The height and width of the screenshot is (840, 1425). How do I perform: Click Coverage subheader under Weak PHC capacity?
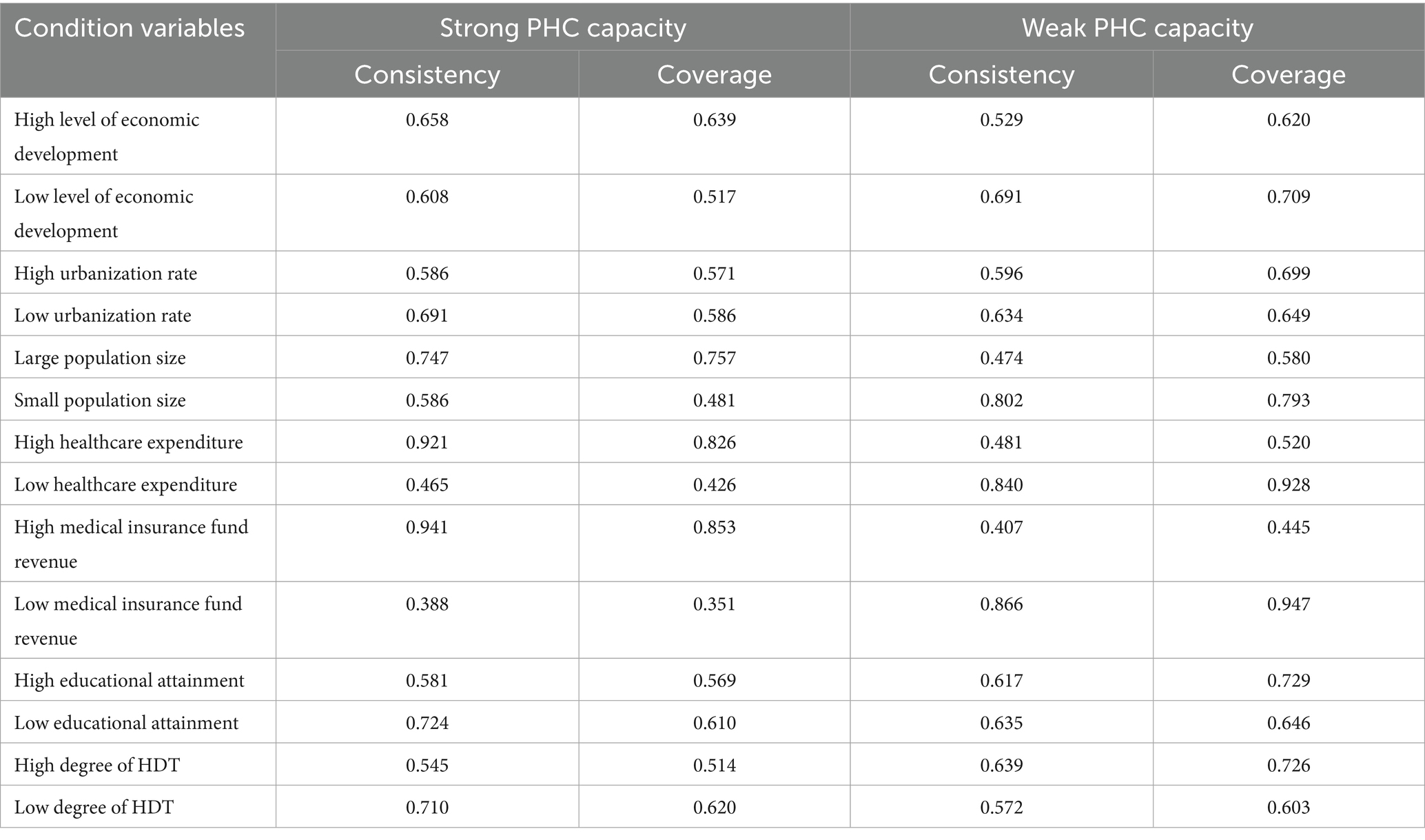[1288, 74]
